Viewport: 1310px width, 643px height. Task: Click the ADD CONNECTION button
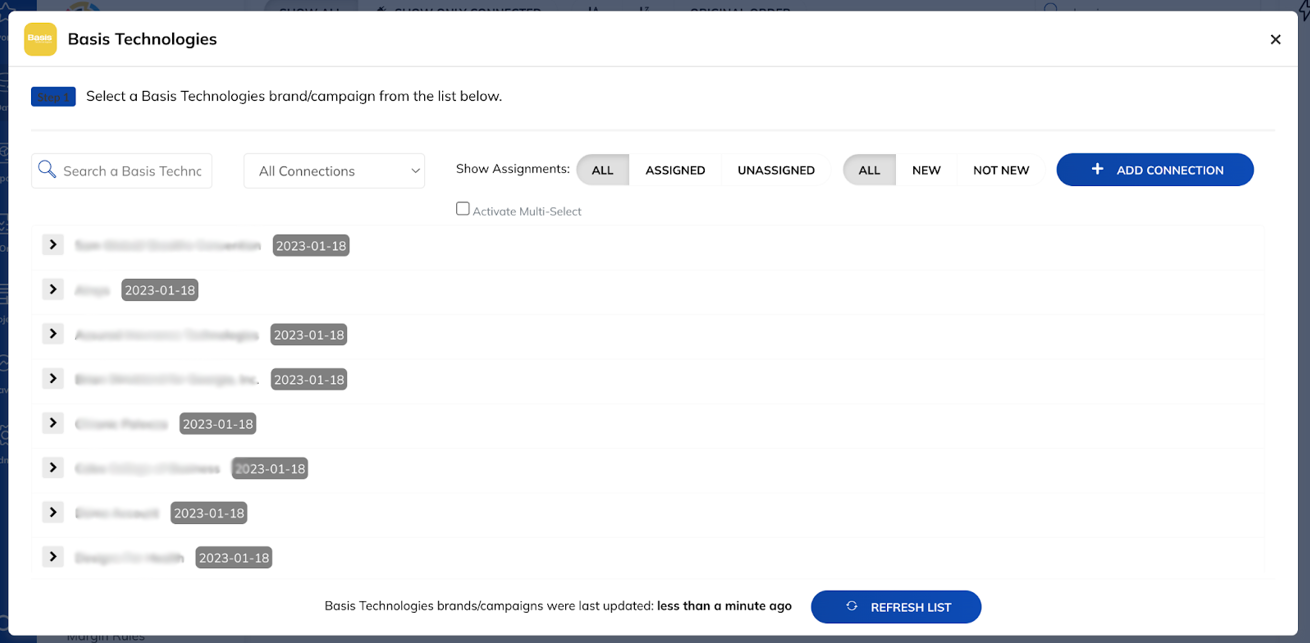point(1155,170)
